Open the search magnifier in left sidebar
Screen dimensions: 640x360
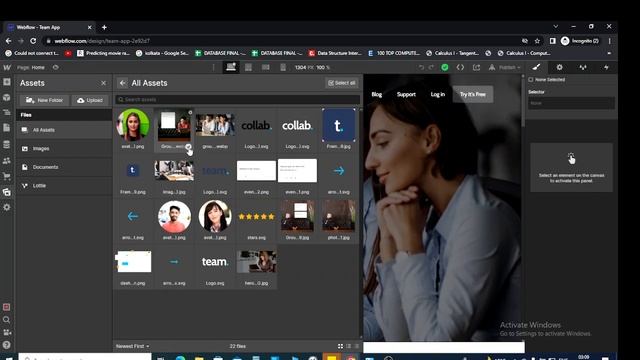coord(7,320)
